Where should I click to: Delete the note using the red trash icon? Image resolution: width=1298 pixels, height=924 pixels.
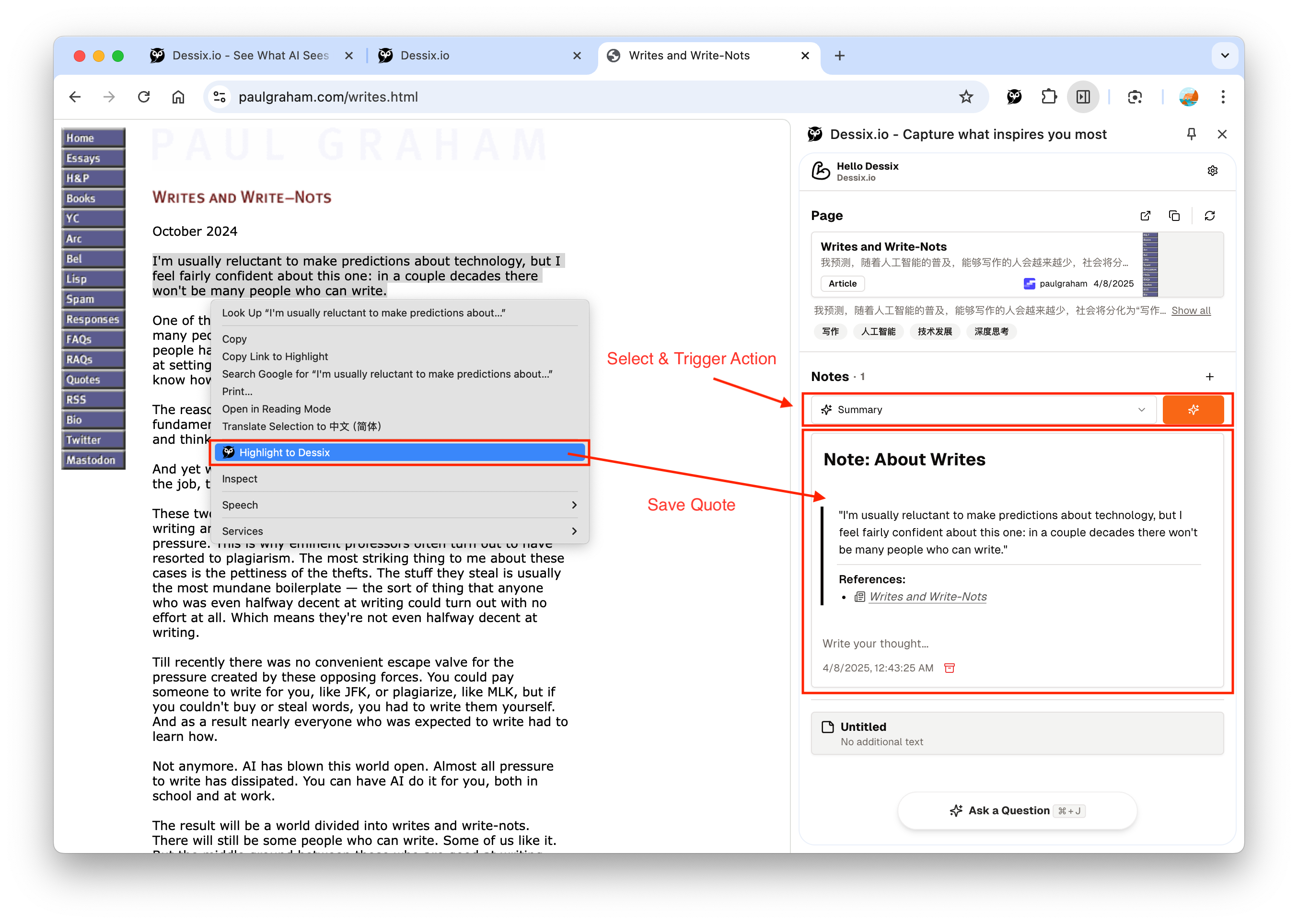click(949, 668)
